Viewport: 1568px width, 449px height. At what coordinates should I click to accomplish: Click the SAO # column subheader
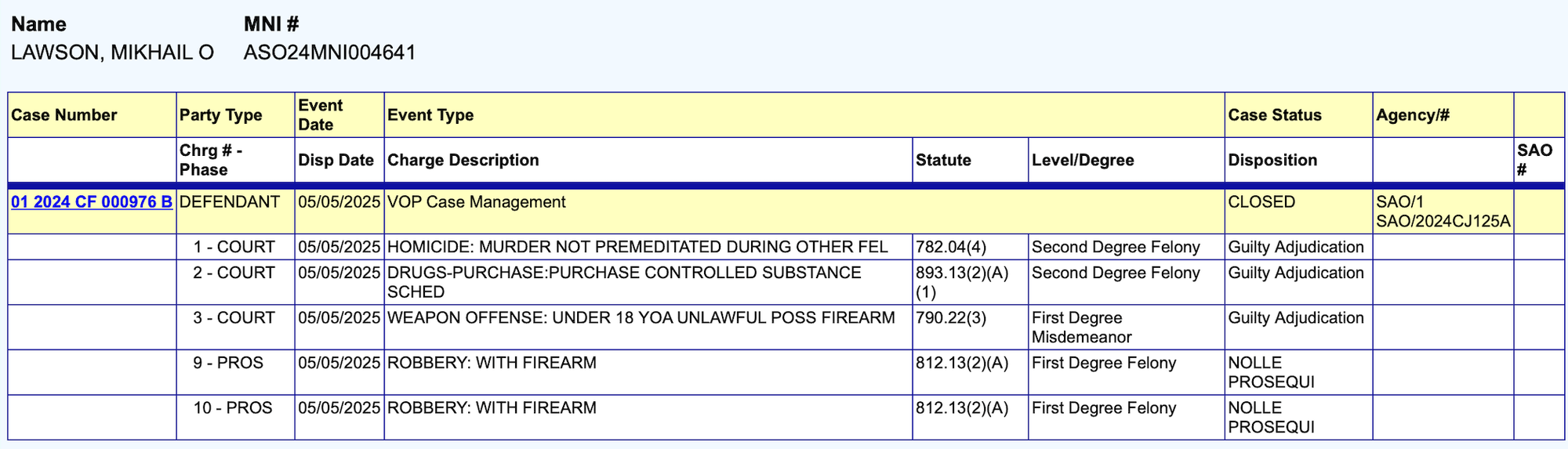coord(1534,160)
